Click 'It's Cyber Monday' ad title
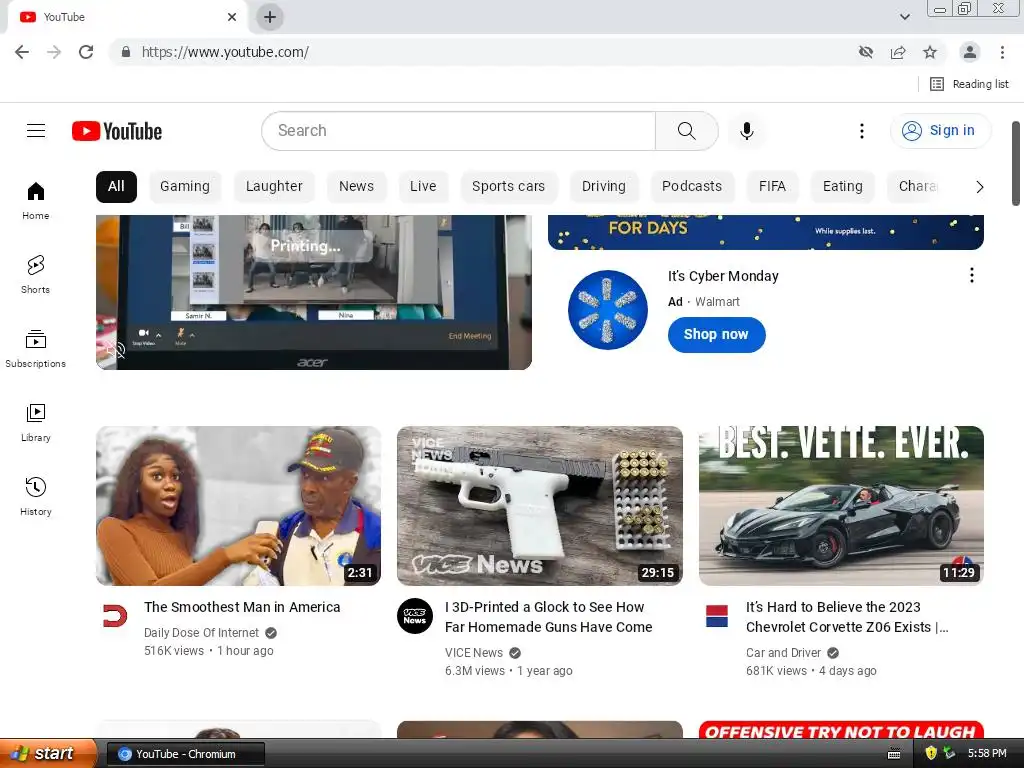The image size is (1024, 768). tap(723, 276)
